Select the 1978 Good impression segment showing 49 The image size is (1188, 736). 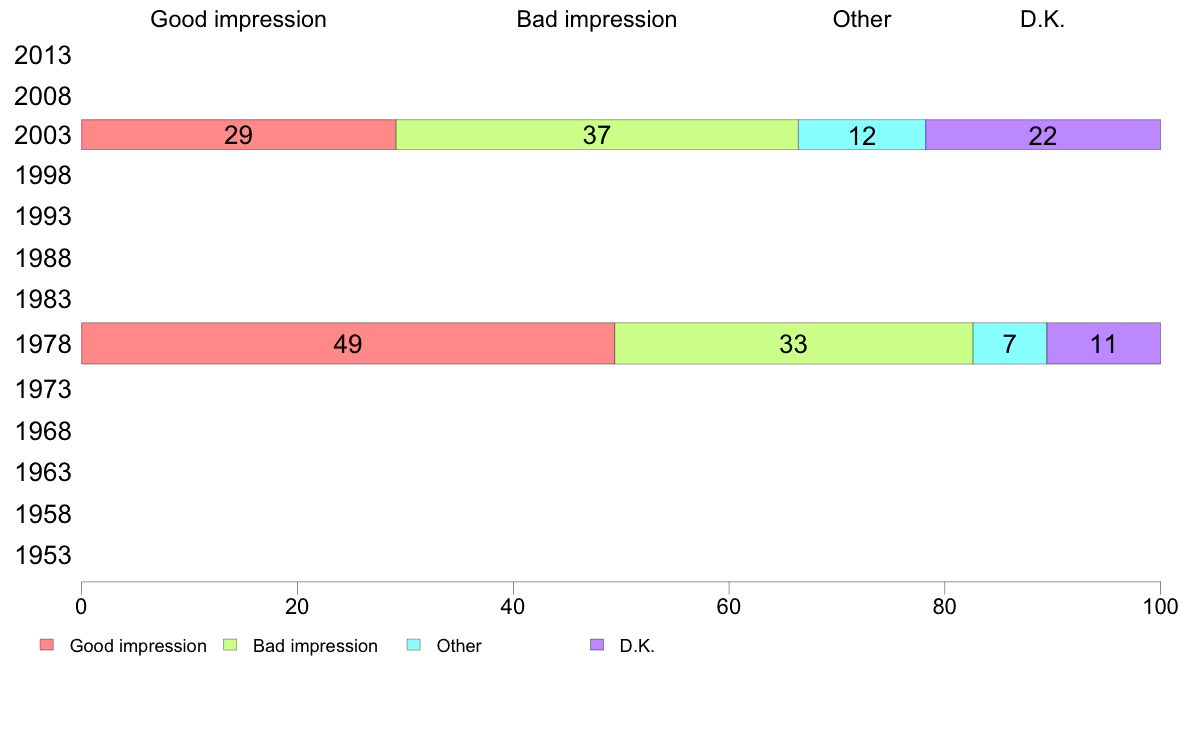347,343
